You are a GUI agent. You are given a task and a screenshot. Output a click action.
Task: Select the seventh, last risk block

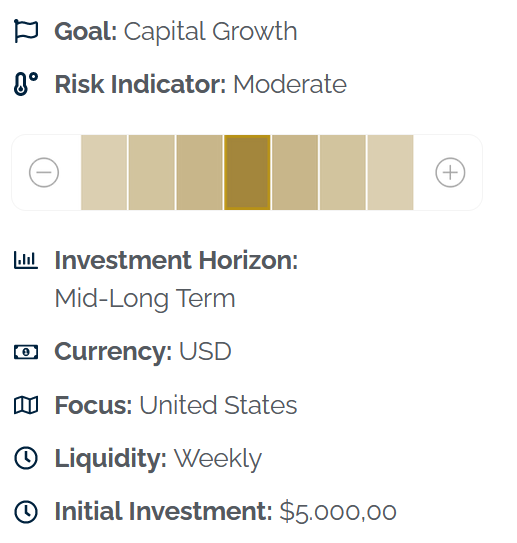pyautogui.click(x=391, y=172)
